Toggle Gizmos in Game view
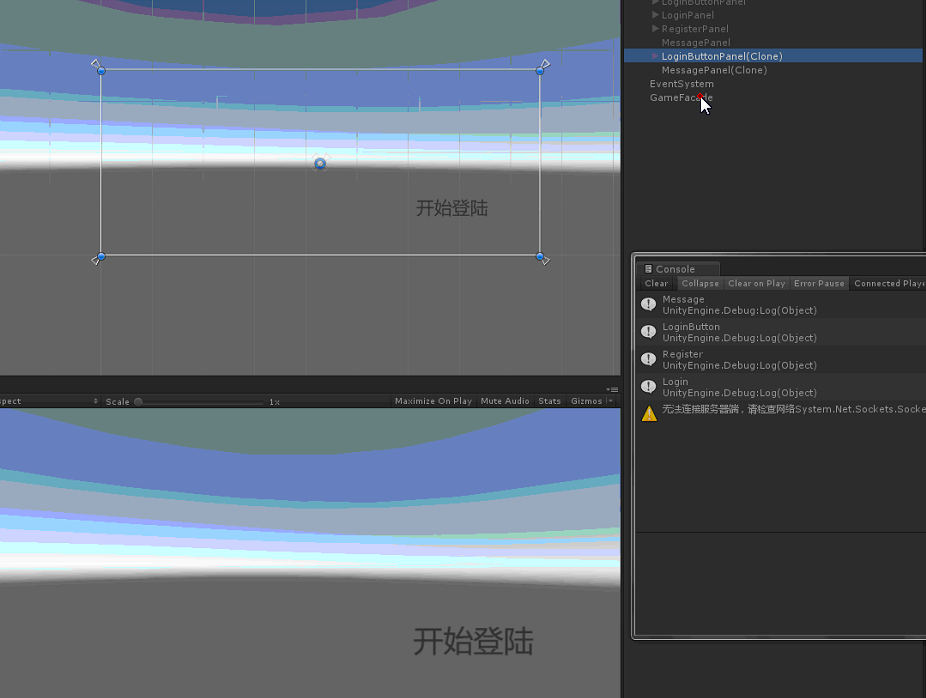926x698 pixels. 586,401
